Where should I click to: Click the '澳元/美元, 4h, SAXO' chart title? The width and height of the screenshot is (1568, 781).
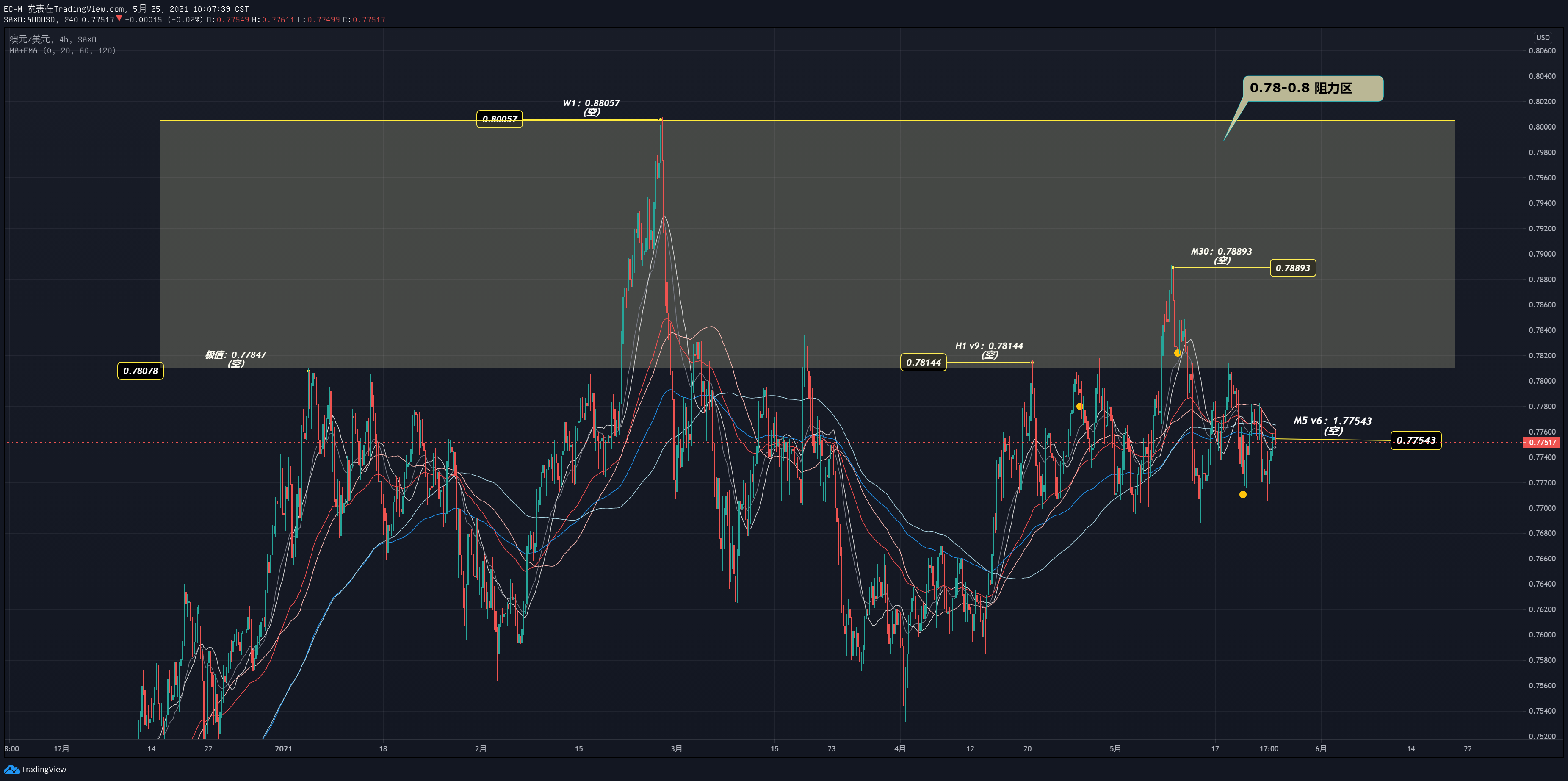[x=53, y=39]
